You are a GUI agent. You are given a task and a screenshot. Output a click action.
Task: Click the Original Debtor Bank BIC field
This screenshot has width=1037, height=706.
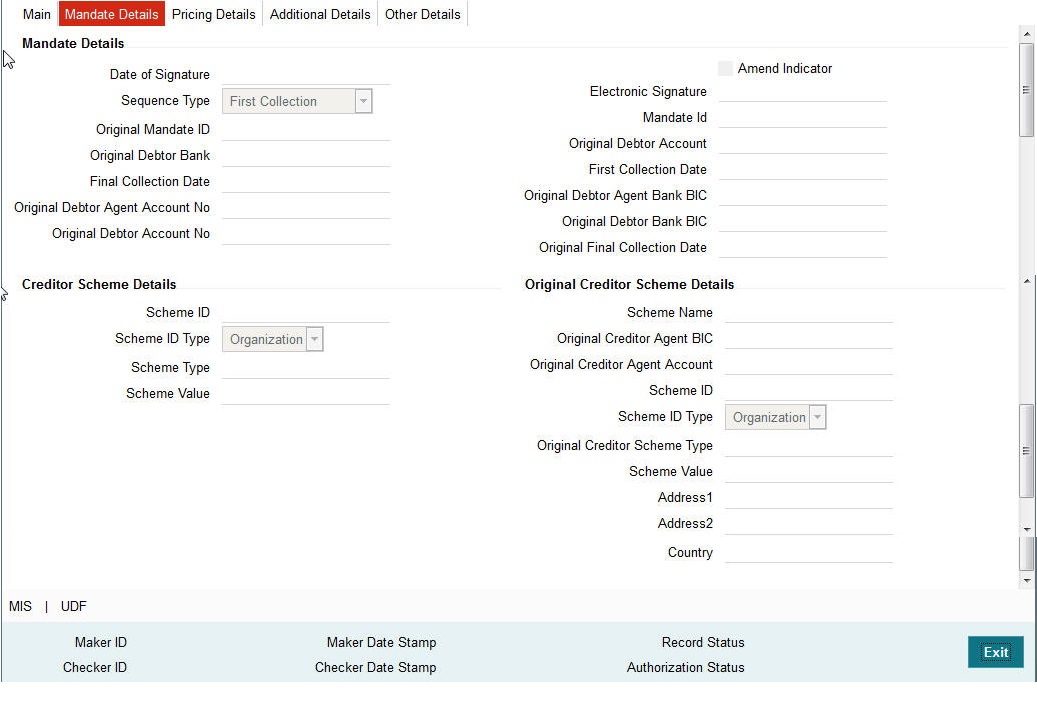tap(802, 221)
